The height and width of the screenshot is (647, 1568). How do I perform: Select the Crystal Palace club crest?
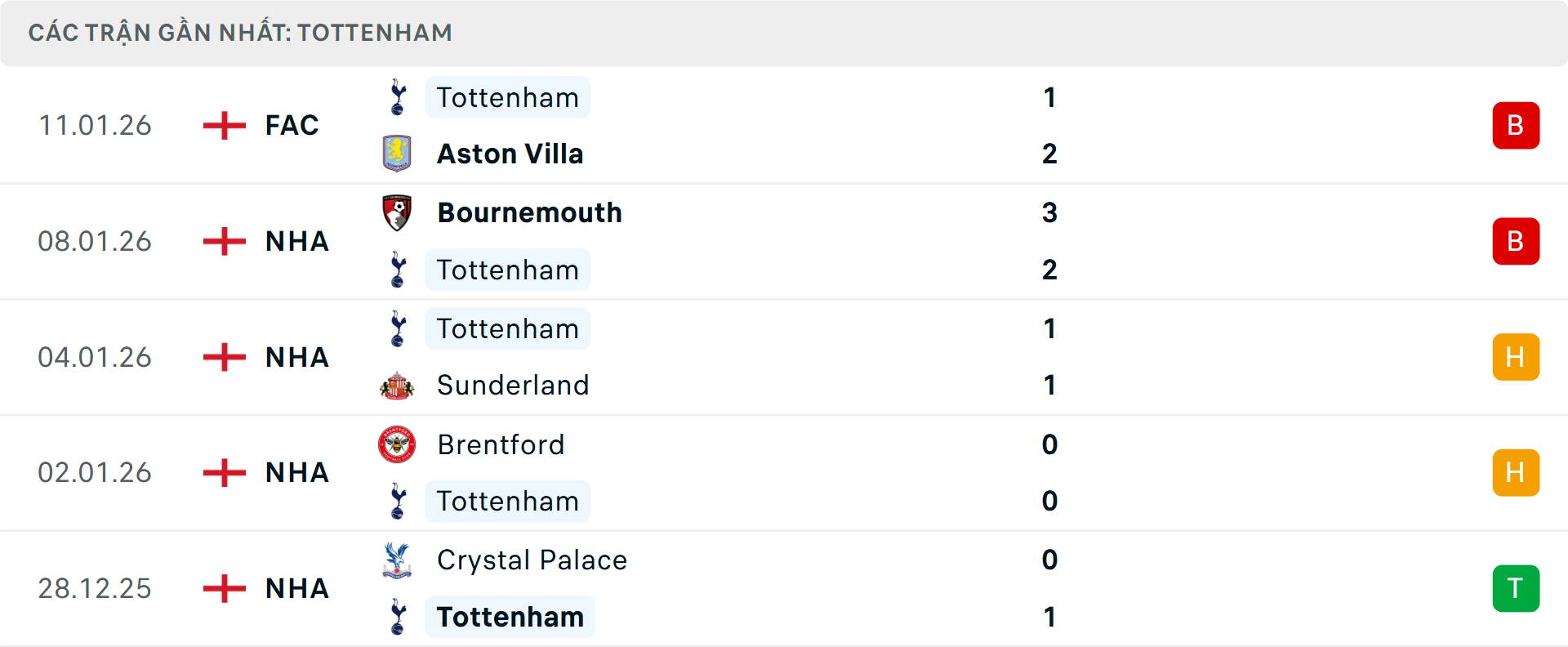(x=398, y=560)
